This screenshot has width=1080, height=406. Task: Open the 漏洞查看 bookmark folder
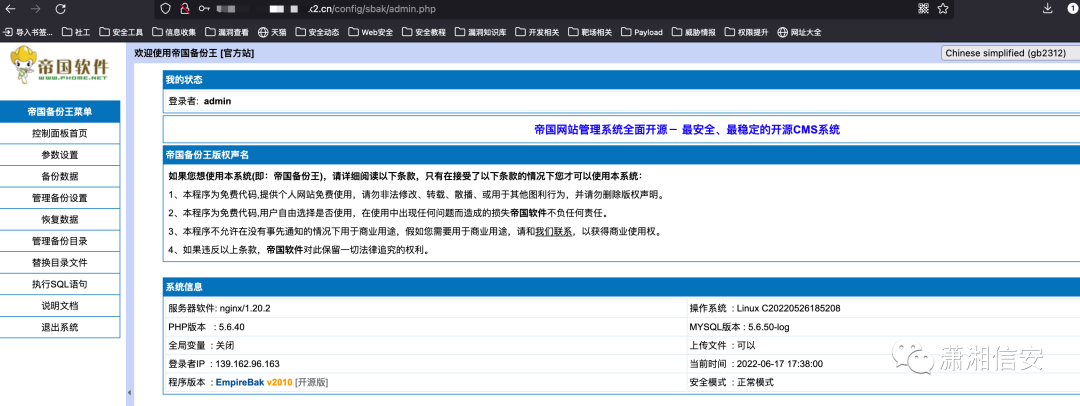coord(227,32)
